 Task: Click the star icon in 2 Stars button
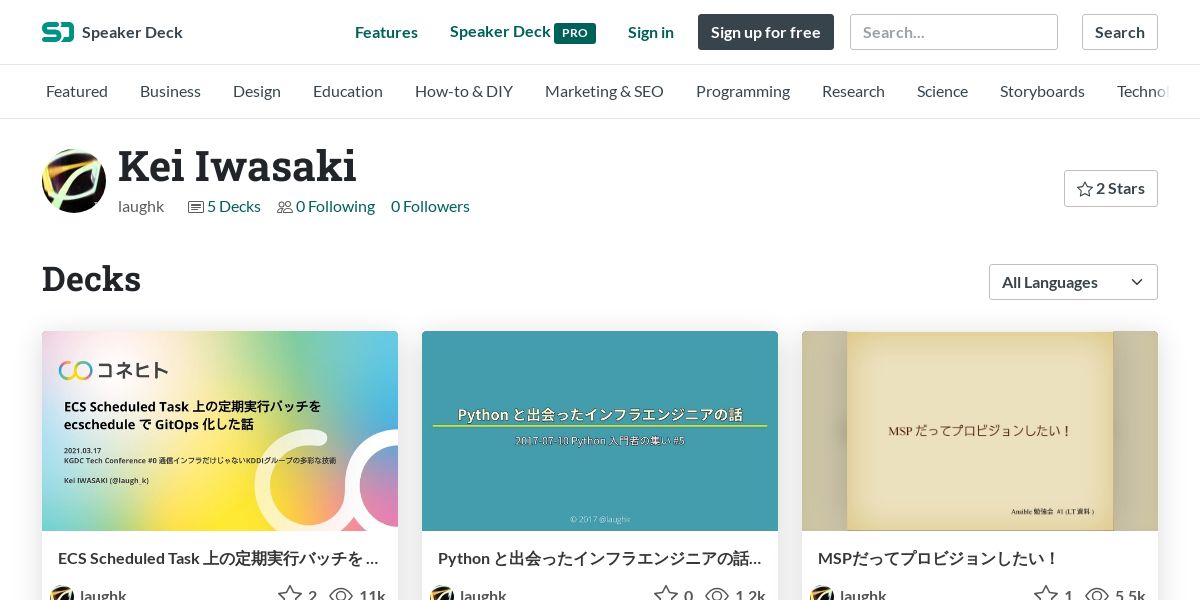click(1084, 189)
